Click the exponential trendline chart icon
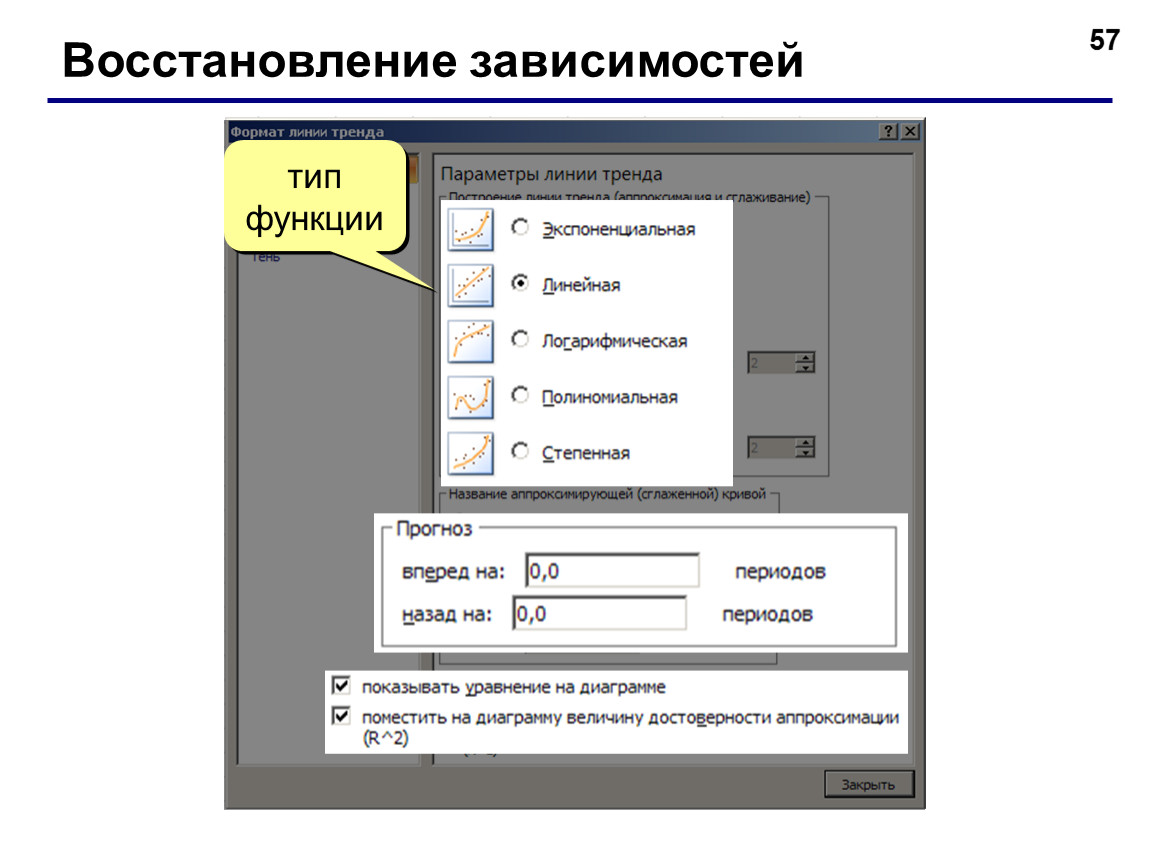The width and height of the screenshot is (1150, 864). click(470, 229)
